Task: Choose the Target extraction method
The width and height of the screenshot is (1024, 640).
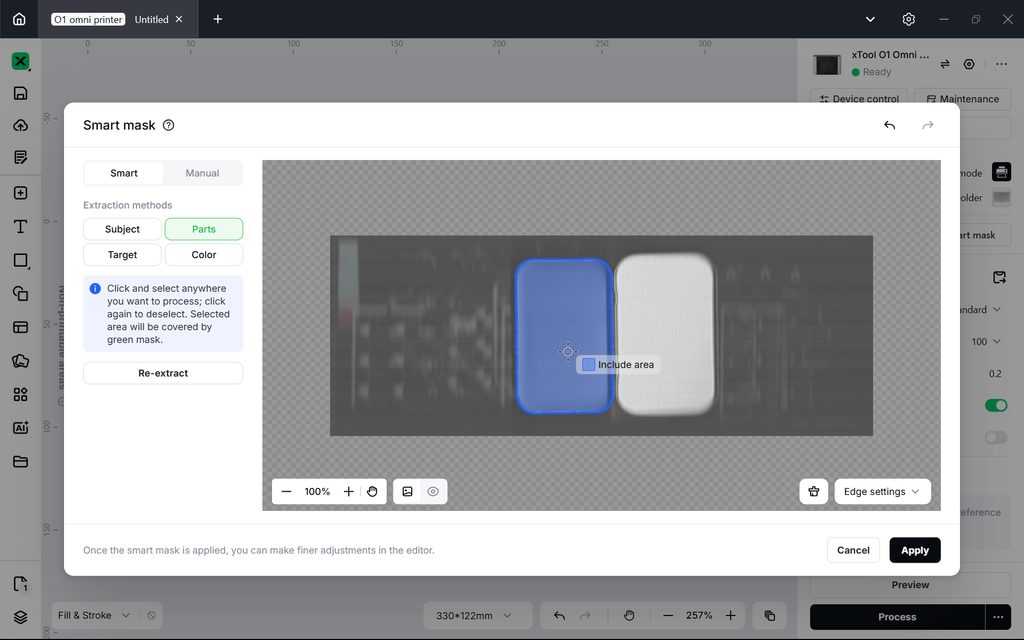Action: click(122, 255)
